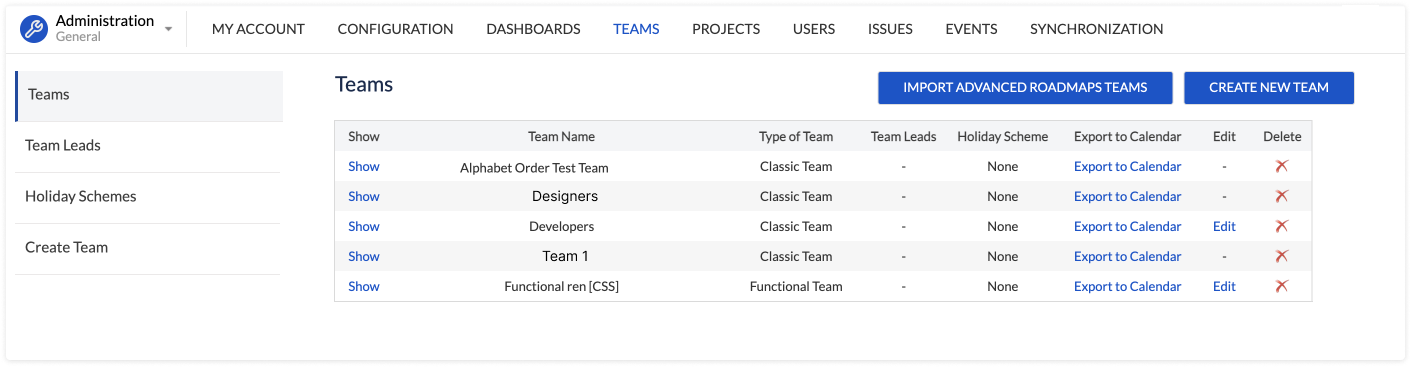Export Team 1 to Calendar

(x=1128, y=257)
